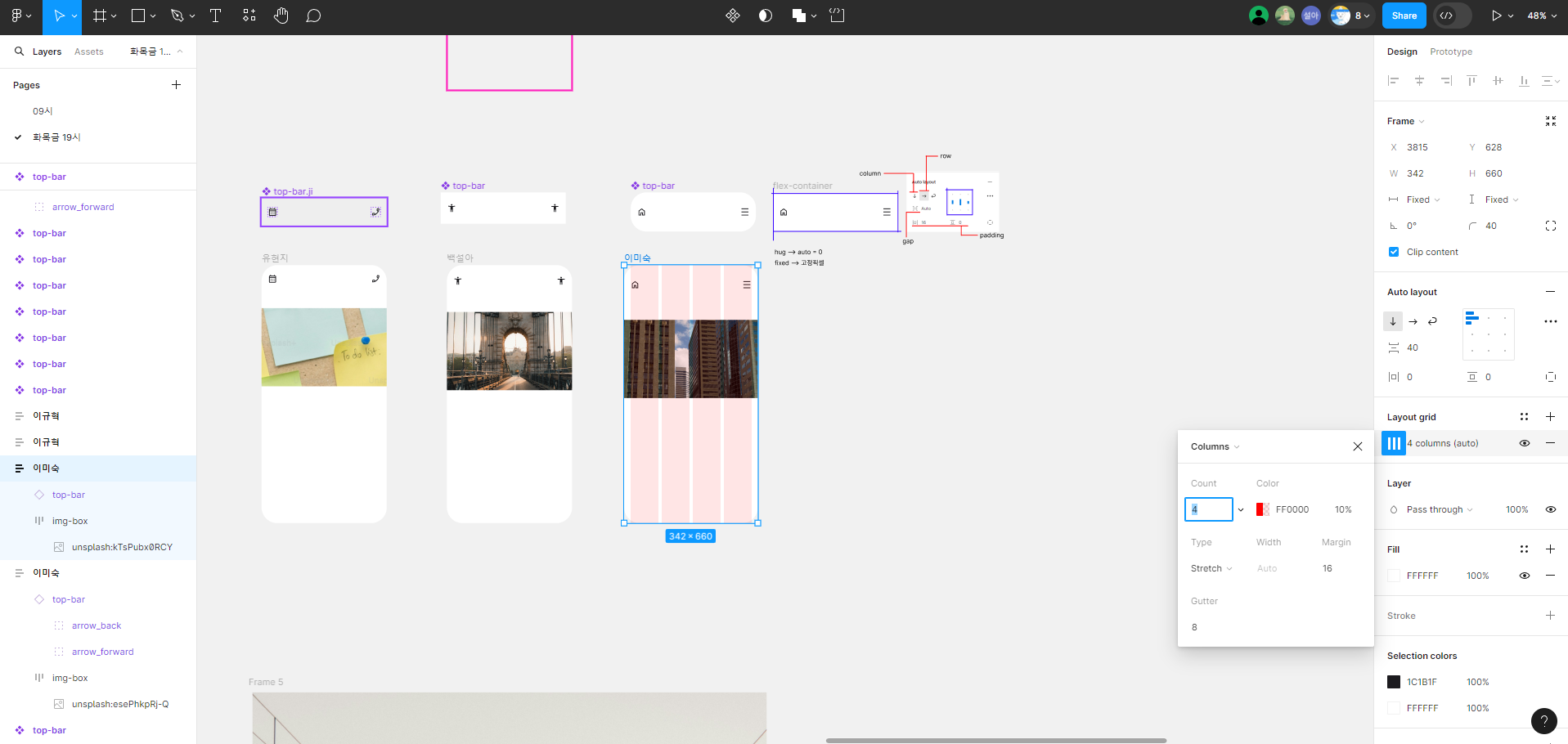The image size is (1568, 744).
Task: Open the Stretch type dropdown
Action: [1211, 568]
